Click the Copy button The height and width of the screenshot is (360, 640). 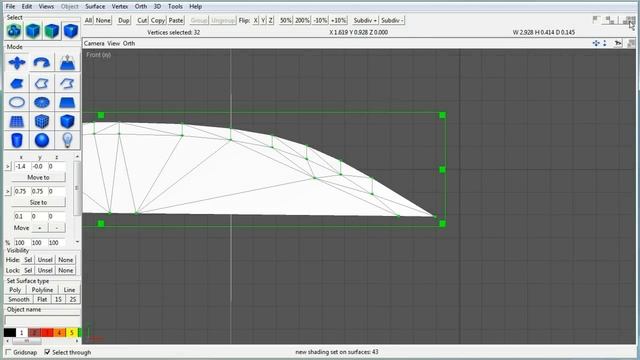tap(158, 20)
